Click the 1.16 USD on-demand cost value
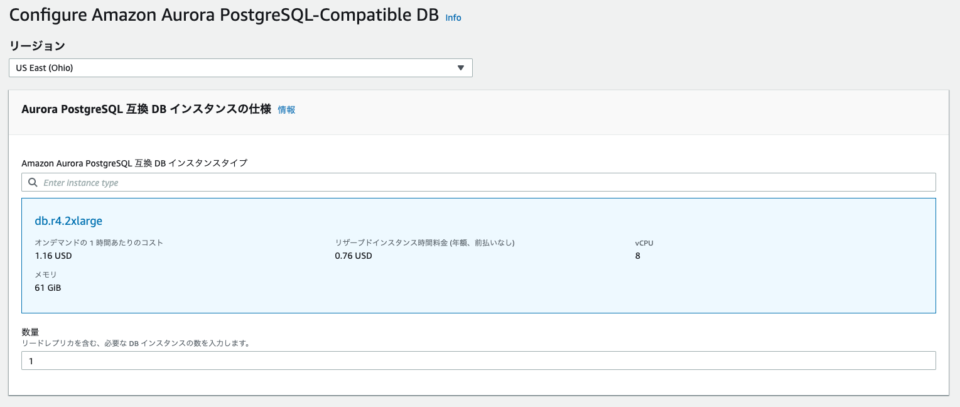Screen dimensions: 960x407 pyautogui.click(x=53, y=256)
